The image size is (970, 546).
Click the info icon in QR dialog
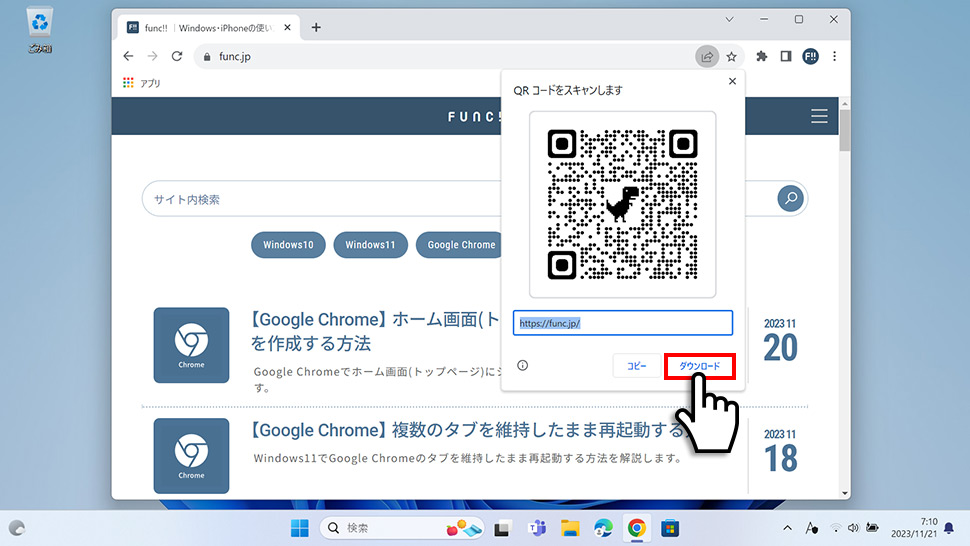(x=523, y=365)
